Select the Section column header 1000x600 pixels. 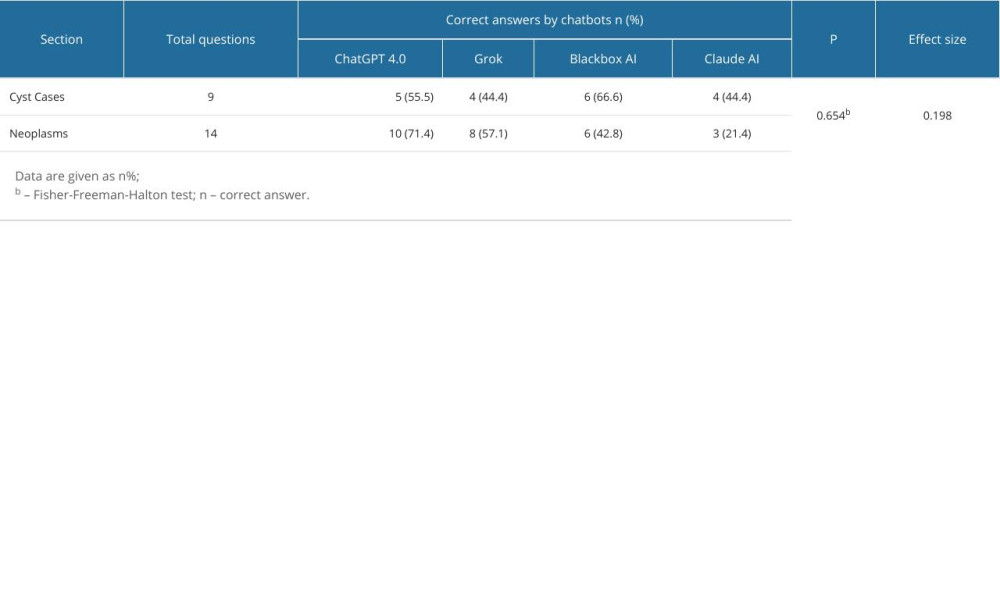(x=61, y=40)
